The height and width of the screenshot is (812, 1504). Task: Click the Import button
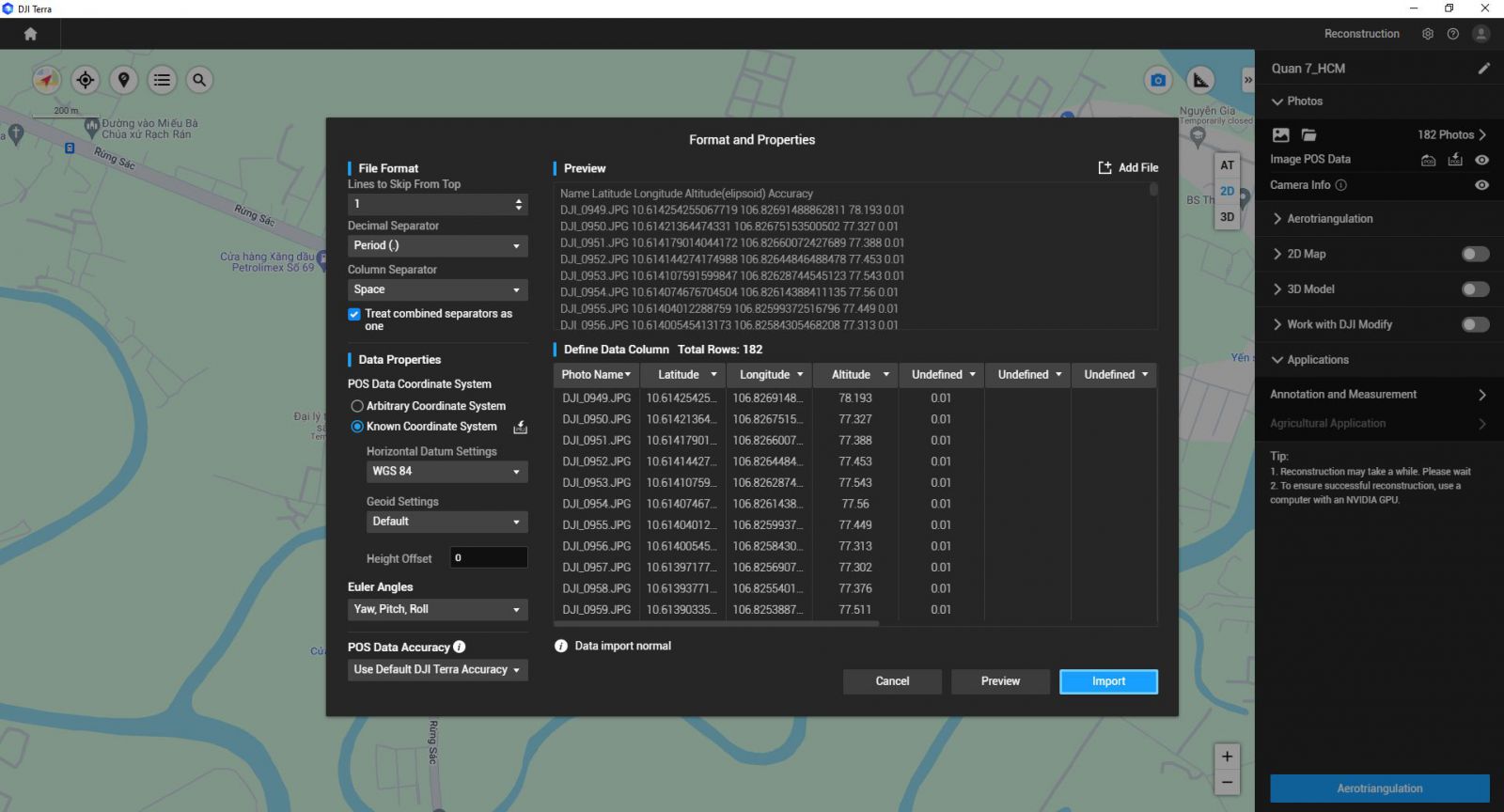1108,681
